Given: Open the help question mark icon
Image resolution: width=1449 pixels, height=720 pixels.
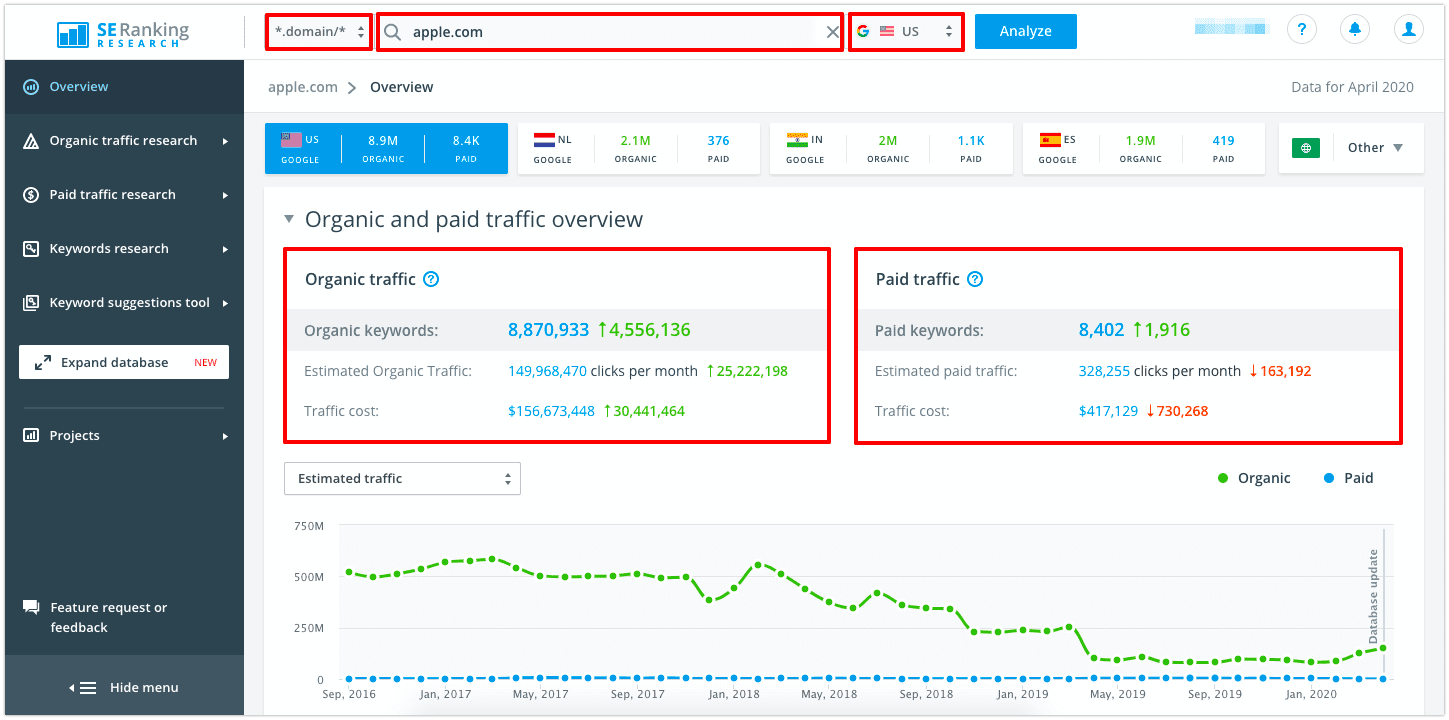Looking at the screenshot, I should coord(1301,30).
